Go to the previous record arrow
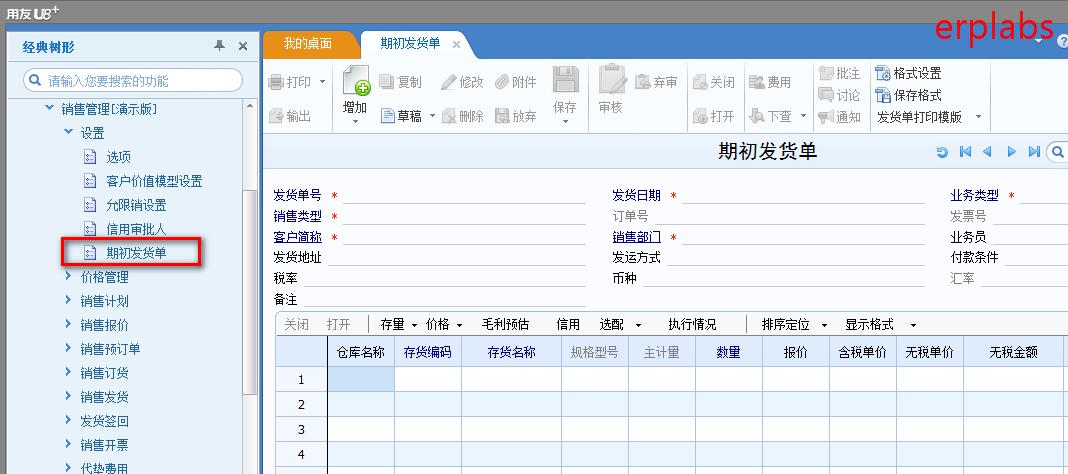Viewport: 1068px width, 474px height. point(987,152)
